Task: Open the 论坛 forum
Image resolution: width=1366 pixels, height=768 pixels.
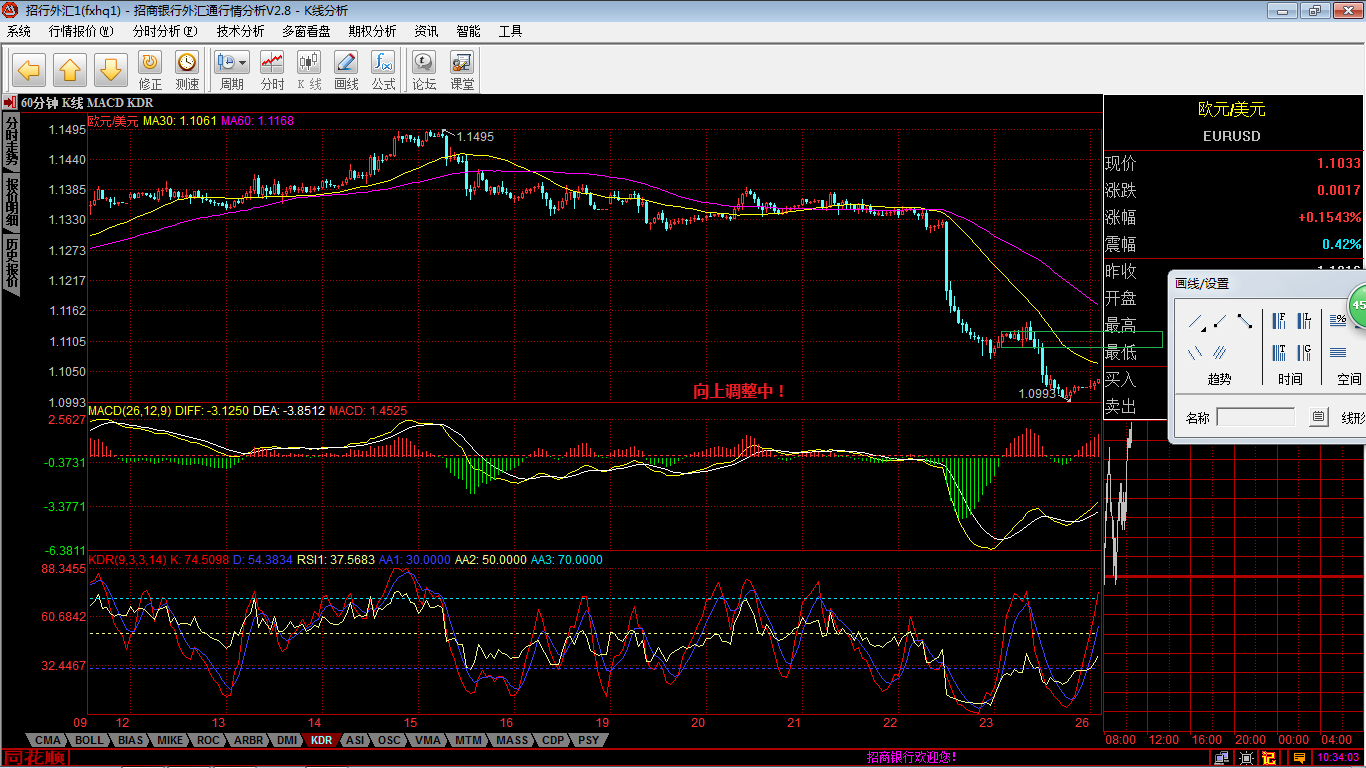Action: point(424,70)
